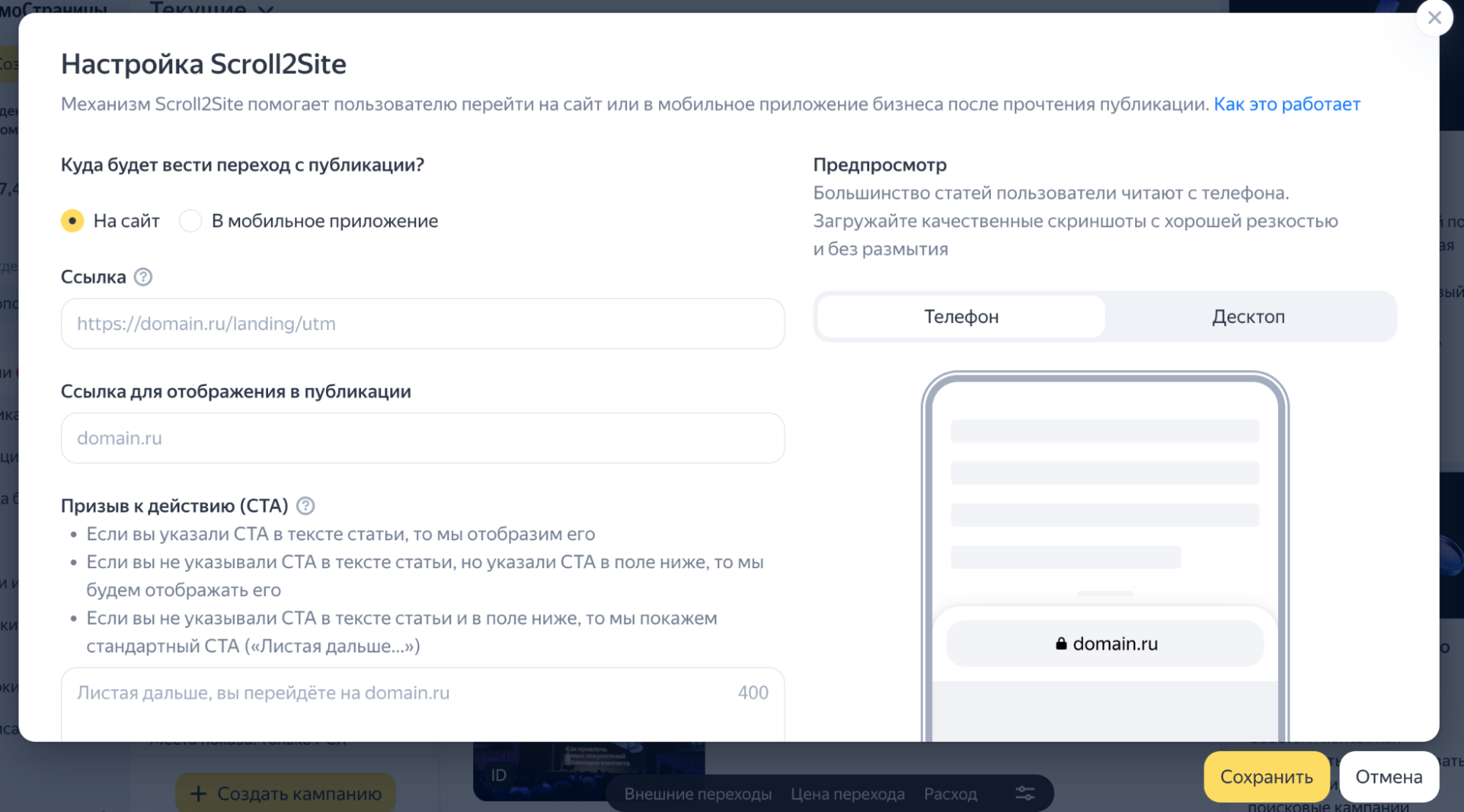1464x812 pixels.
Task: Click the lock icon in phone preview
Action: (x=1060, y=644)
